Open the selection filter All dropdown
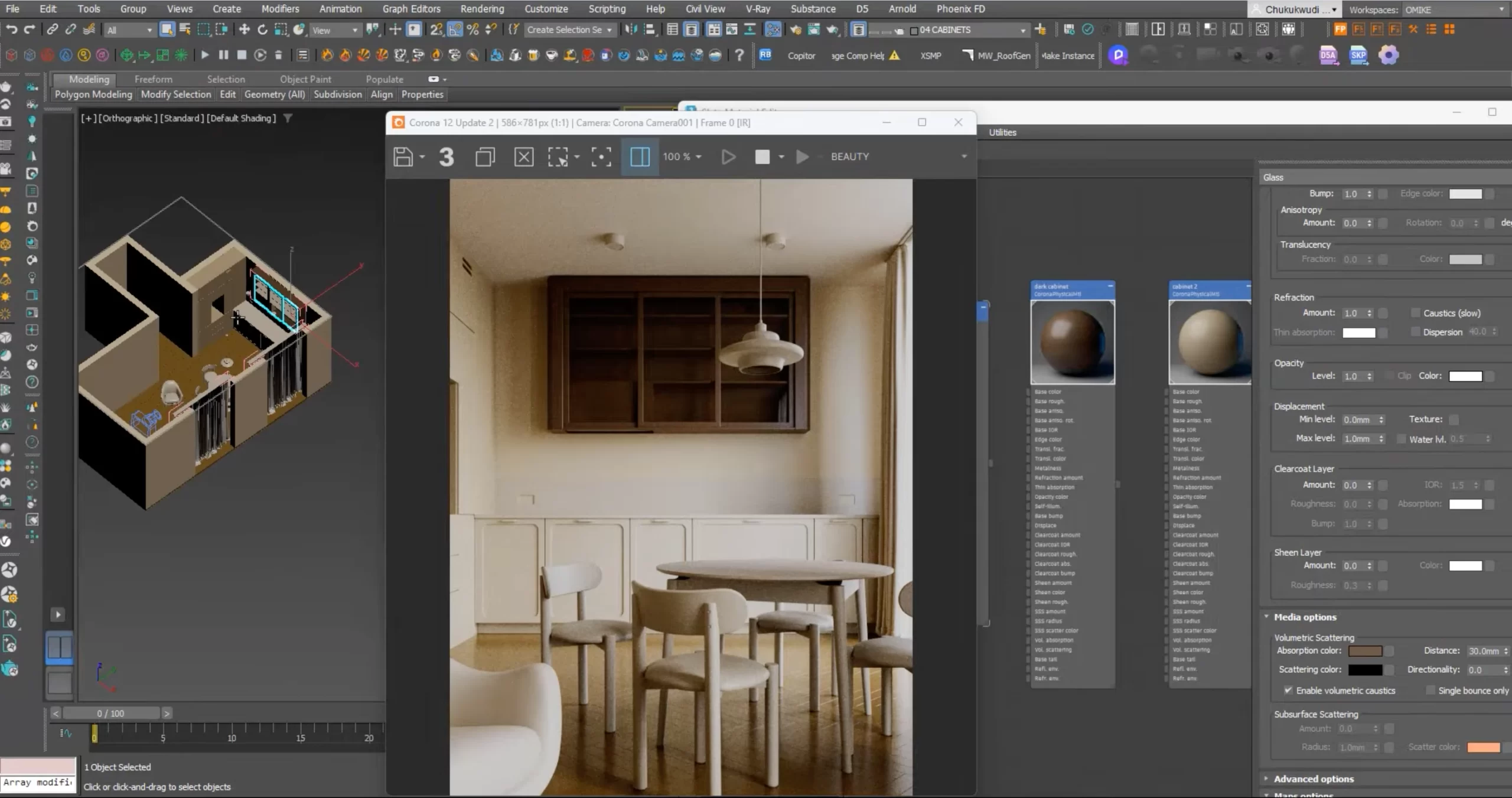This screenshot has width=1512, height=798. (129, 30)
